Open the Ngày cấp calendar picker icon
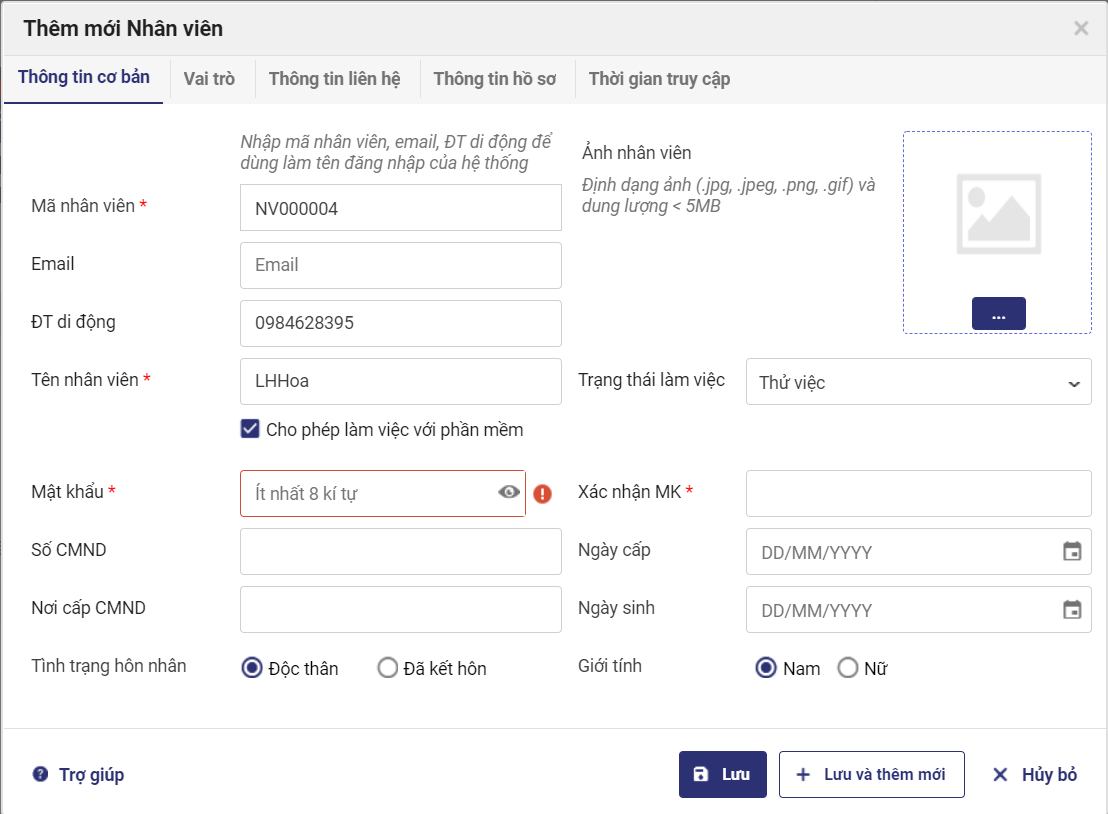Image resolution: width=1108 pixels, height=814 pixels. click(1071, 552)
